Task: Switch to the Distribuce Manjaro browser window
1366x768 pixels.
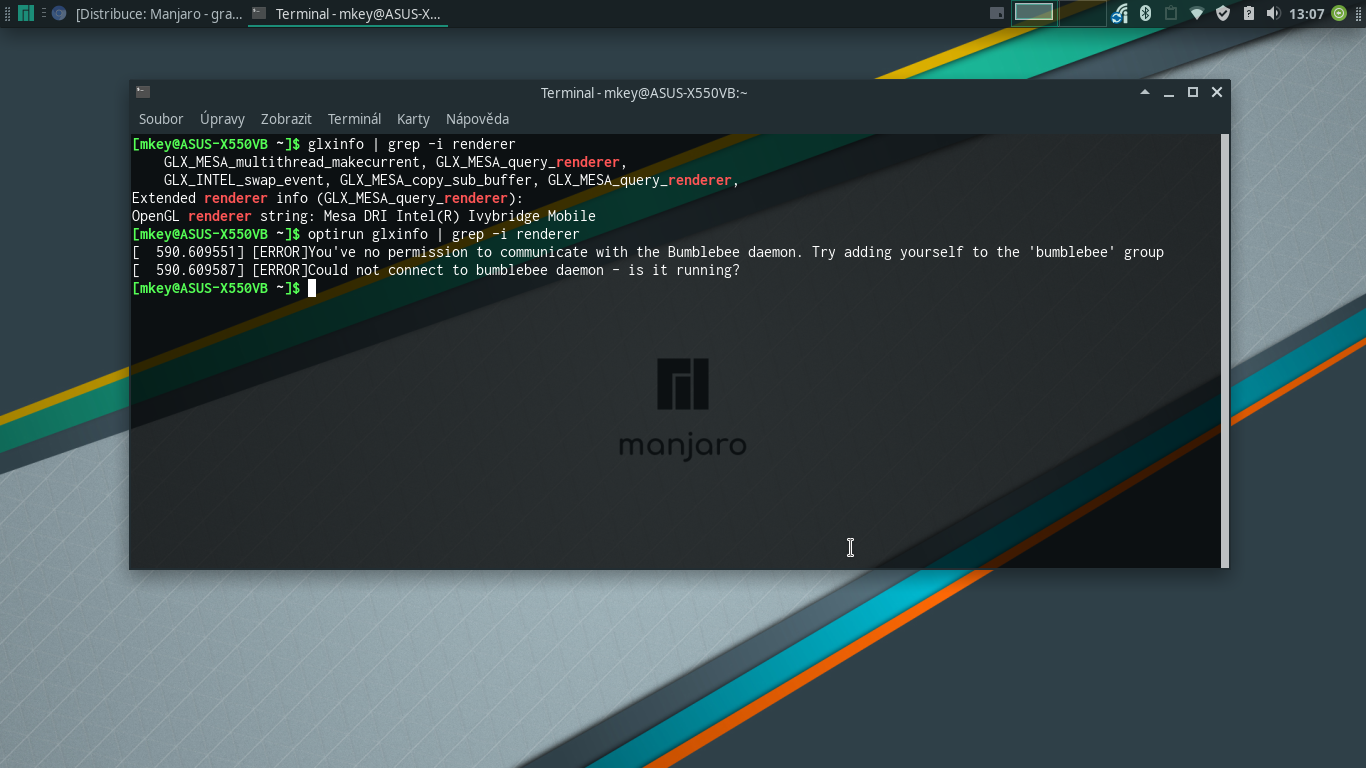Action: [x=148, y=13]
